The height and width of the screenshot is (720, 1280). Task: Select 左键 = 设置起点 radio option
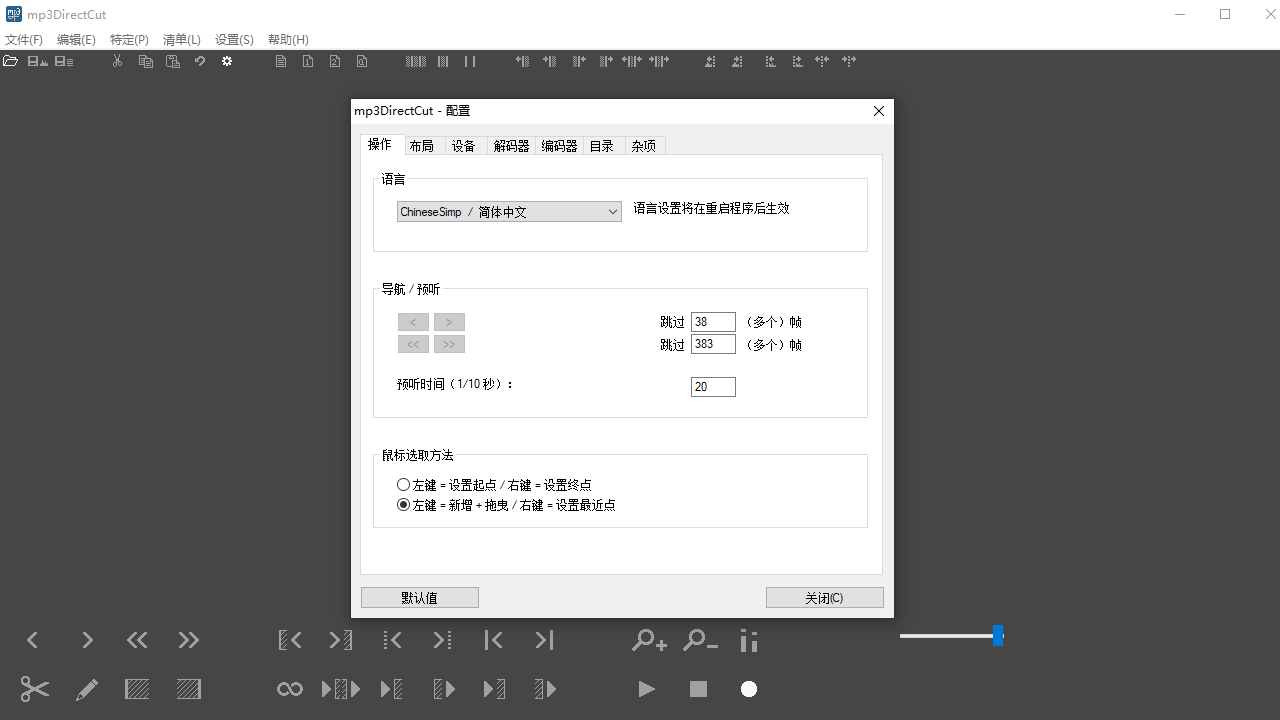pos(404,484)
